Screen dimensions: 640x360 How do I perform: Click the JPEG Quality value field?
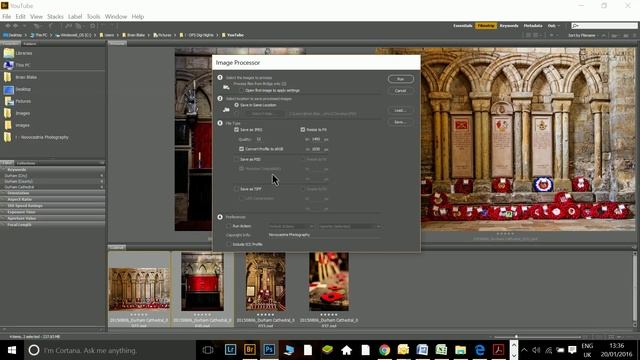[259, 139]
